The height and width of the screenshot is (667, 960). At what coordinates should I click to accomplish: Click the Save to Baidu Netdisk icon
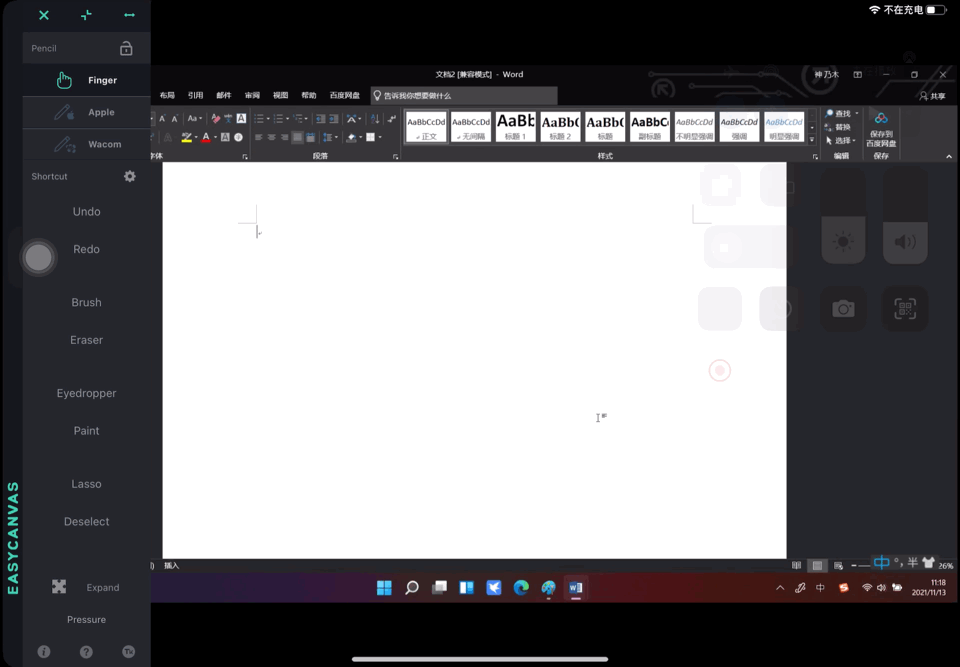[882, 128]
